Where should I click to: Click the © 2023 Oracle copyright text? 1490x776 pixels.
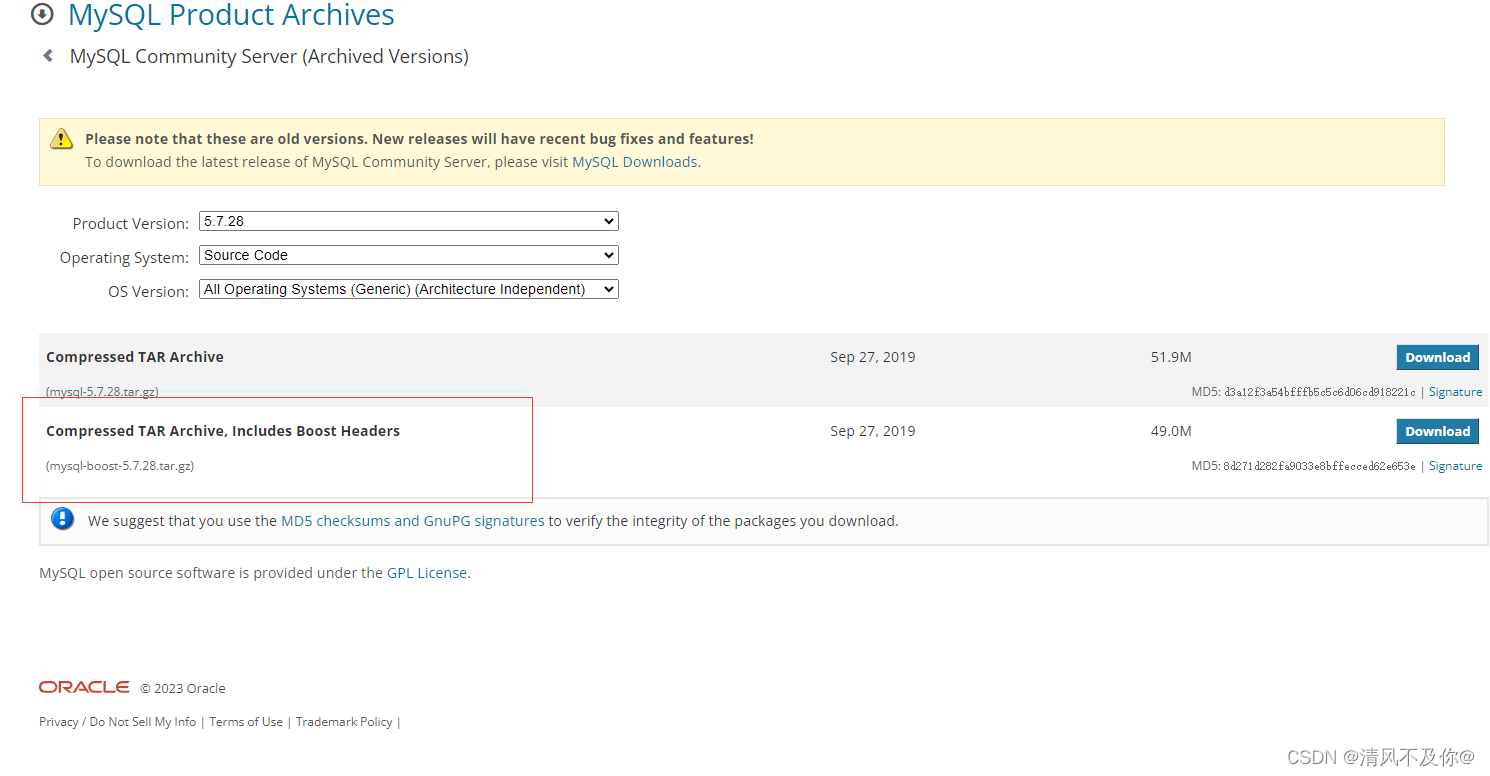(x=183, y=688)
